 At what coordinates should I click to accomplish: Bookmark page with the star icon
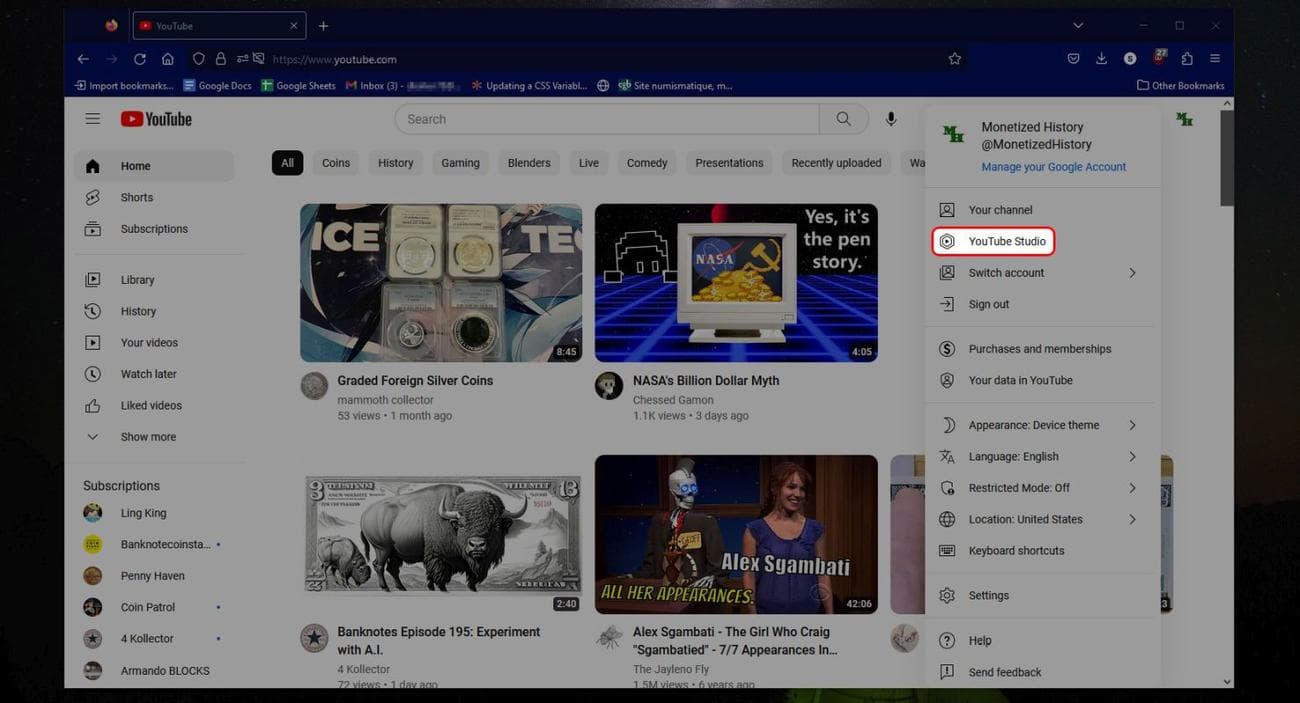click(954, 59)
